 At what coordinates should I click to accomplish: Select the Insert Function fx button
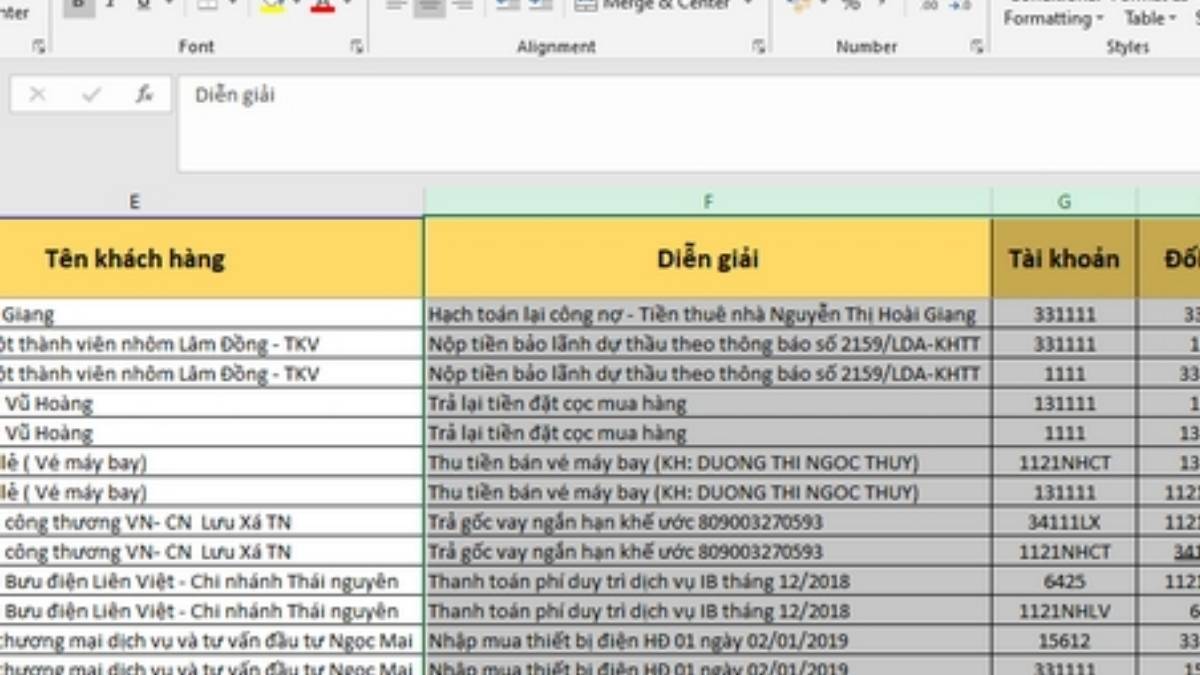145,95
